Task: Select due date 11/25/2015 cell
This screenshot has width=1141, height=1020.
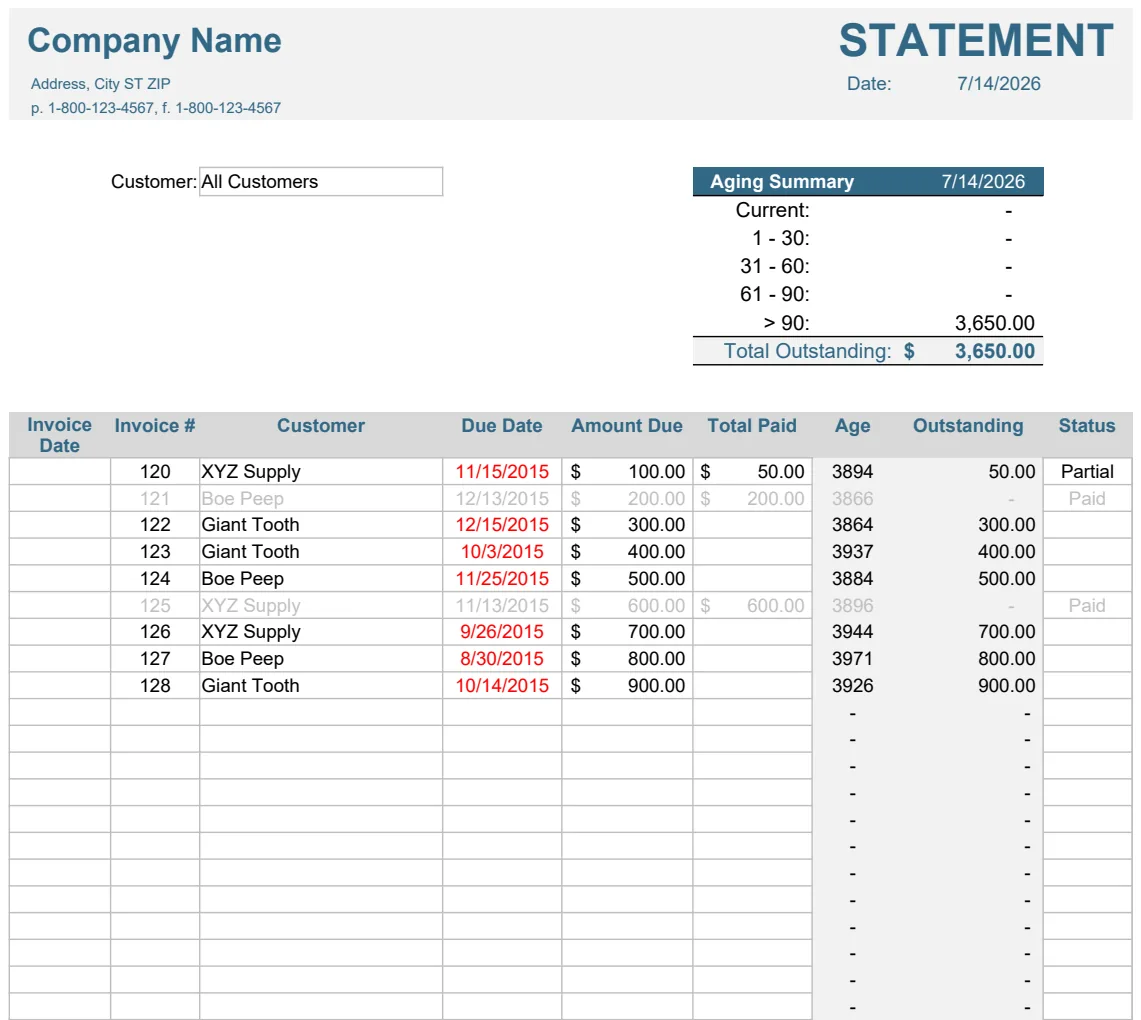Action: pyautogui.click(x=502, y=578)
